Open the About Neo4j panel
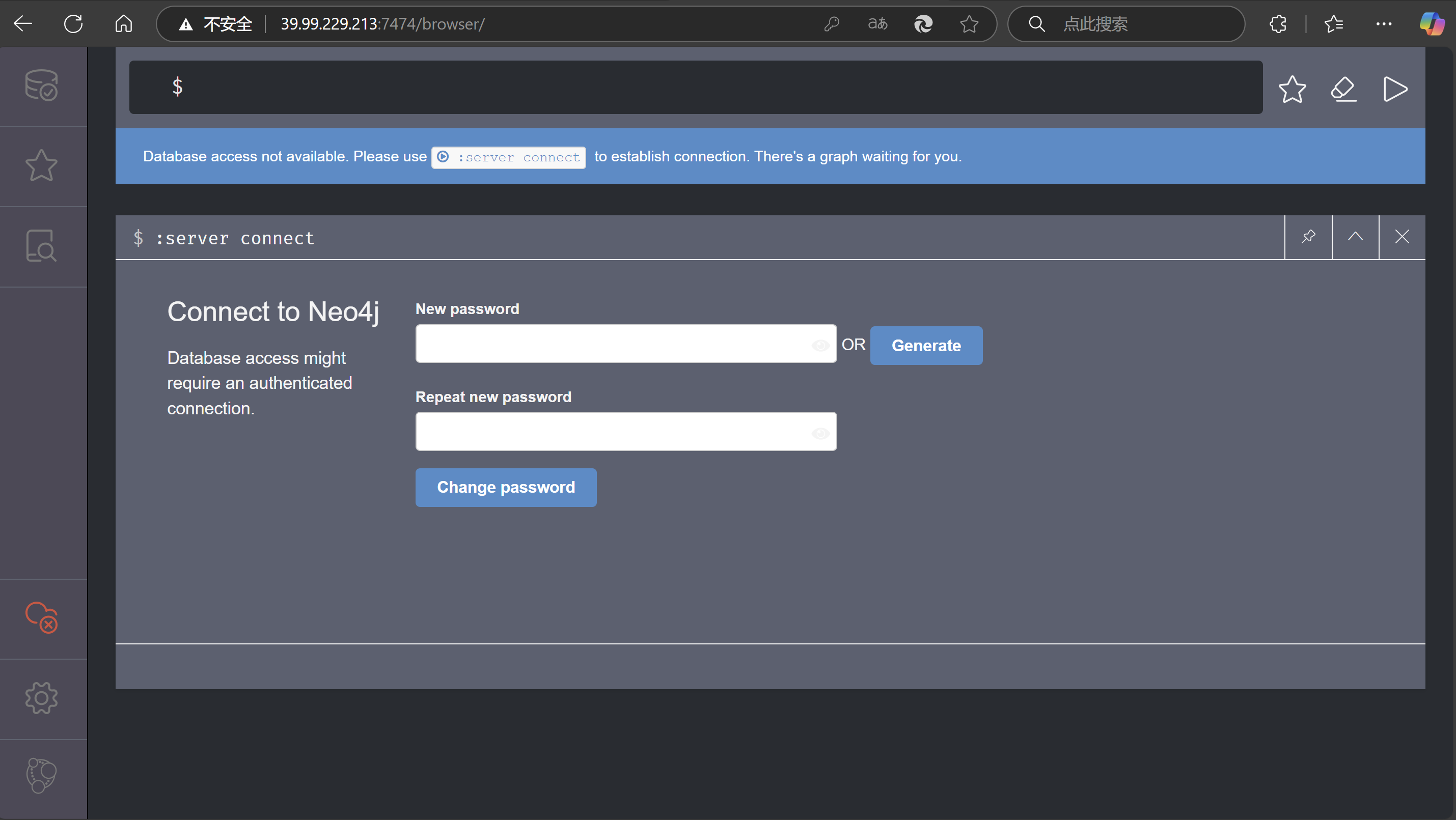The height and width of the screenshot is (820, 1456). (41, 776)
